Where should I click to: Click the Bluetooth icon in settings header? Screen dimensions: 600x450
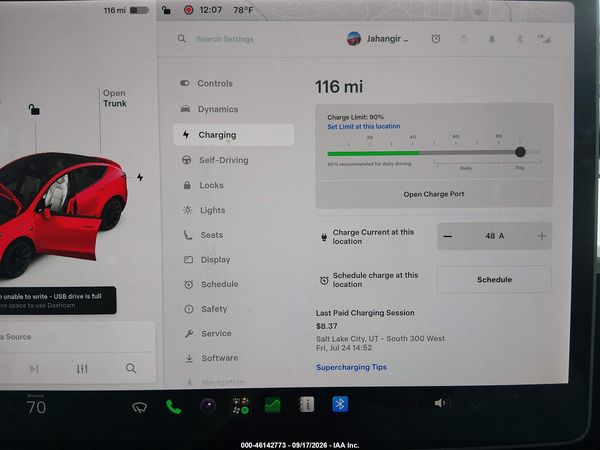[x=520, y=39]
